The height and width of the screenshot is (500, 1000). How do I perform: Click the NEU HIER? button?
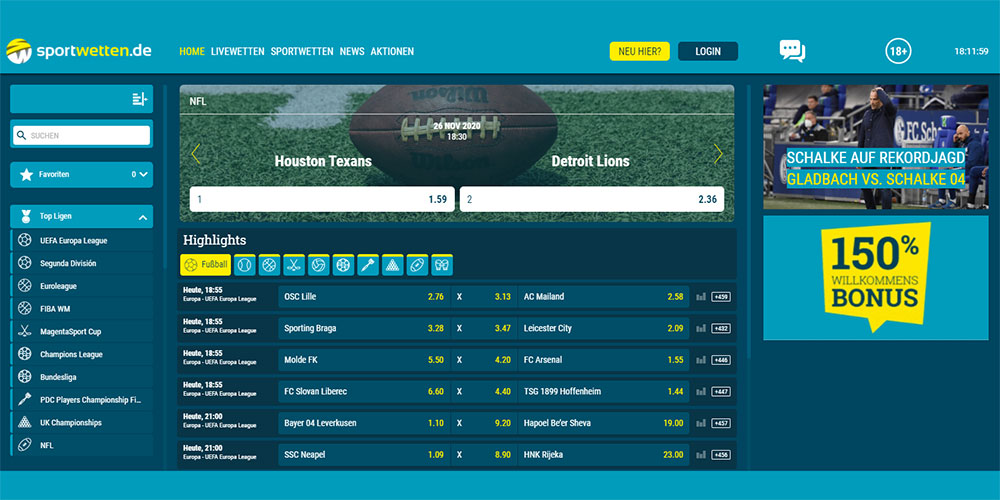[640, 51]
